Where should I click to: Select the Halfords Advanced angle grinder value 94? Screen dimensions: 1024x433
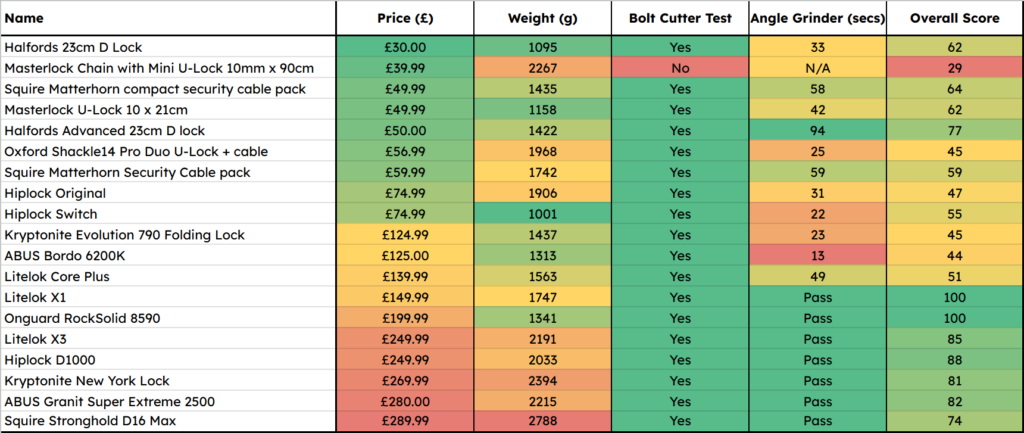(818, 131)
